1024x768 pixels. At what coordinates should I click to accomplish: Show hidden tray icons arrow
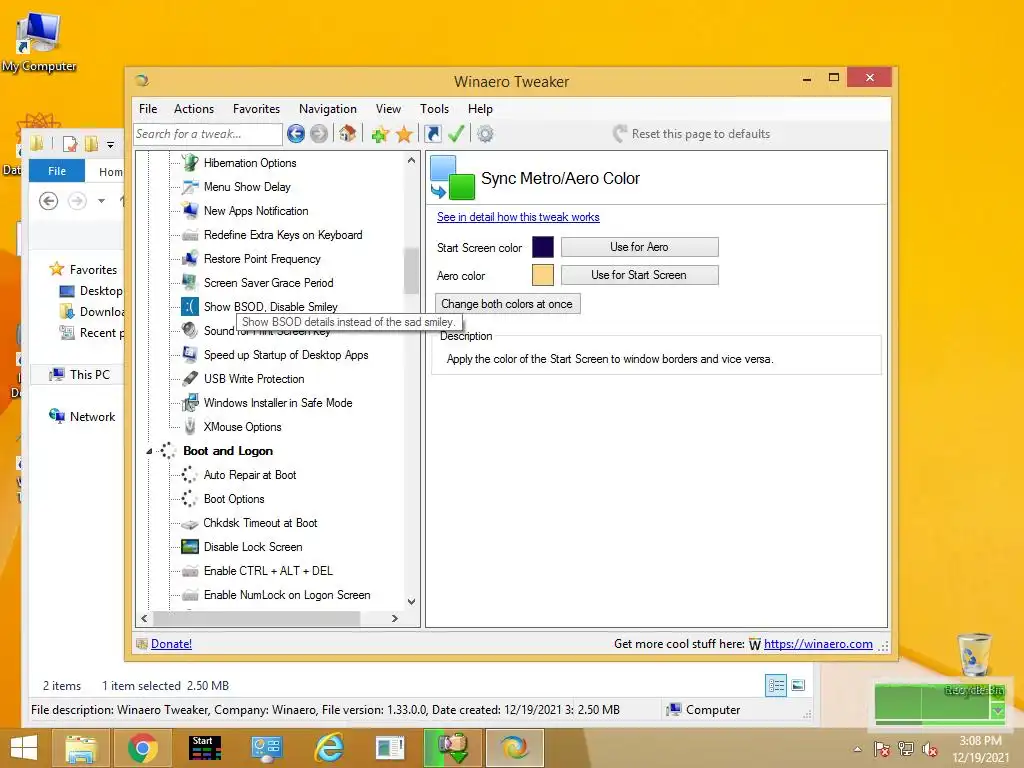click(x=857, y=749)
